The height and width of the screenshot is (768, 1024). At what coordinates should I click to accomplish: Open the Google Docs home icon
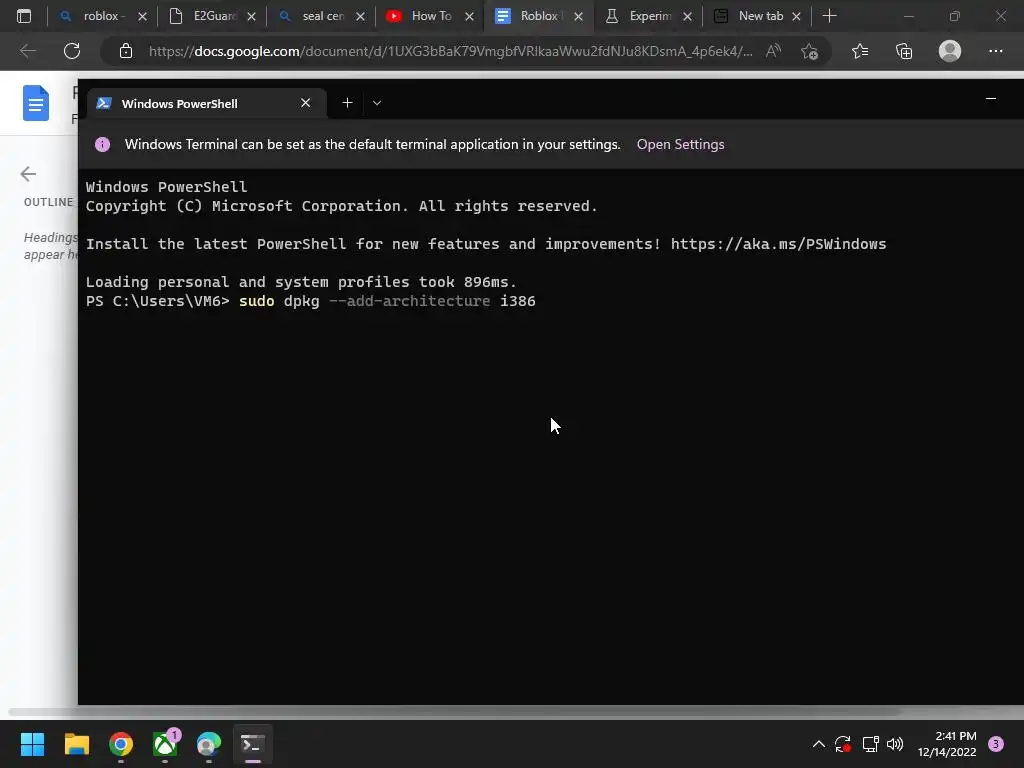pos(36,103)
